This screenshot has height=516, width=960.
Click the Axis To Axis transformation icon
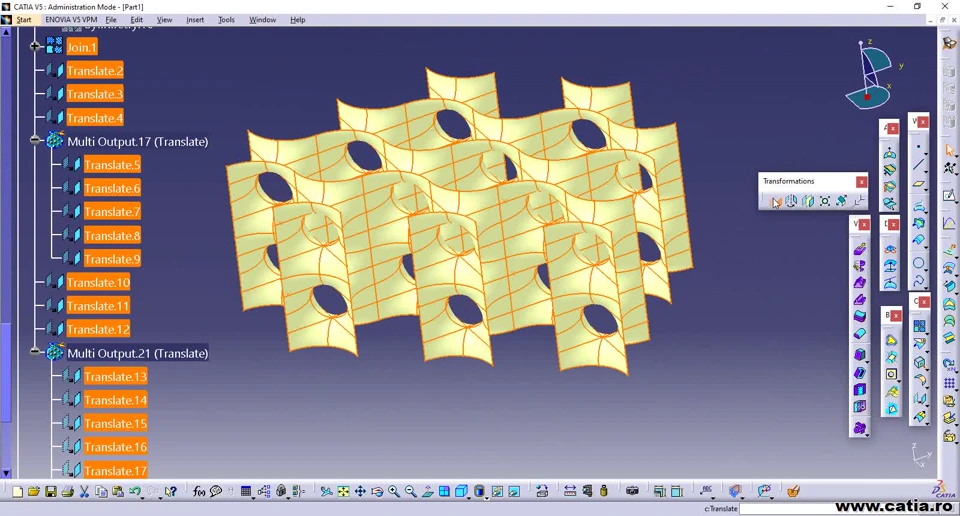pos(858,201)
